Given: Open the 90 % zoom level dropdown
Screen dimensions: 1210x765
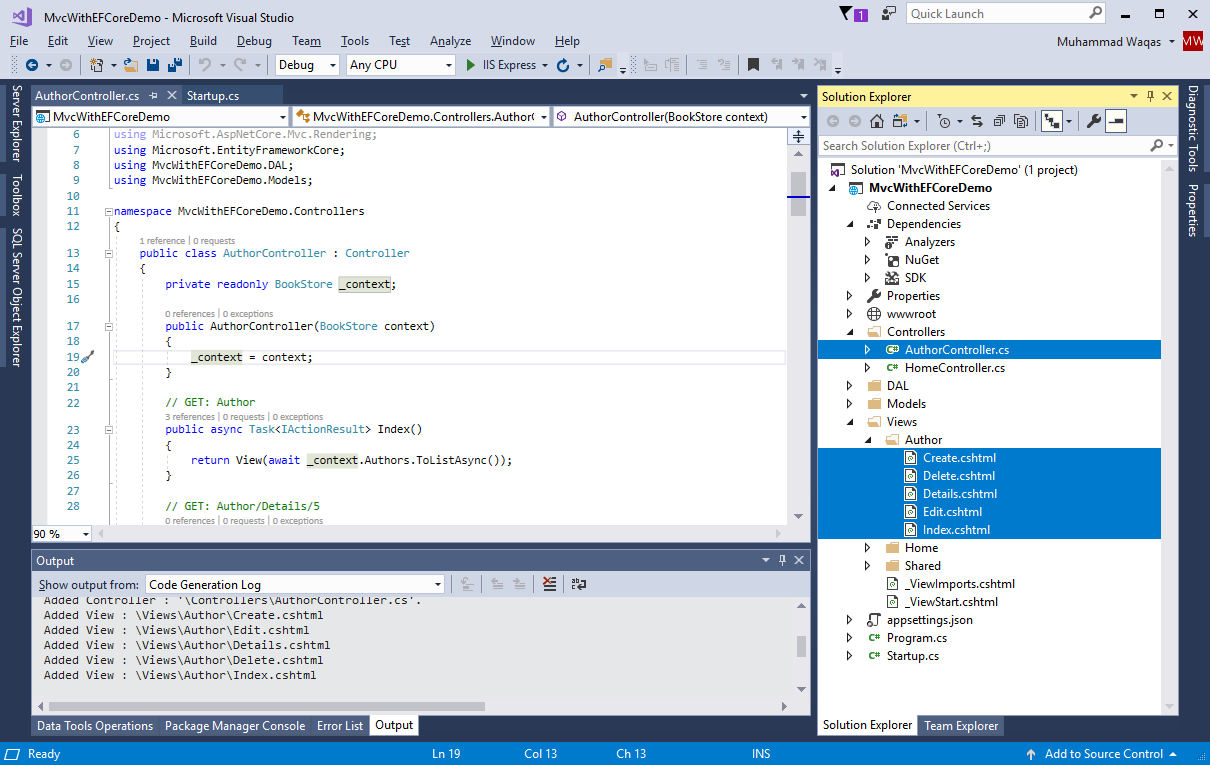Looking at the screenshot, I should pyautogui.click(x=60, y=534).
